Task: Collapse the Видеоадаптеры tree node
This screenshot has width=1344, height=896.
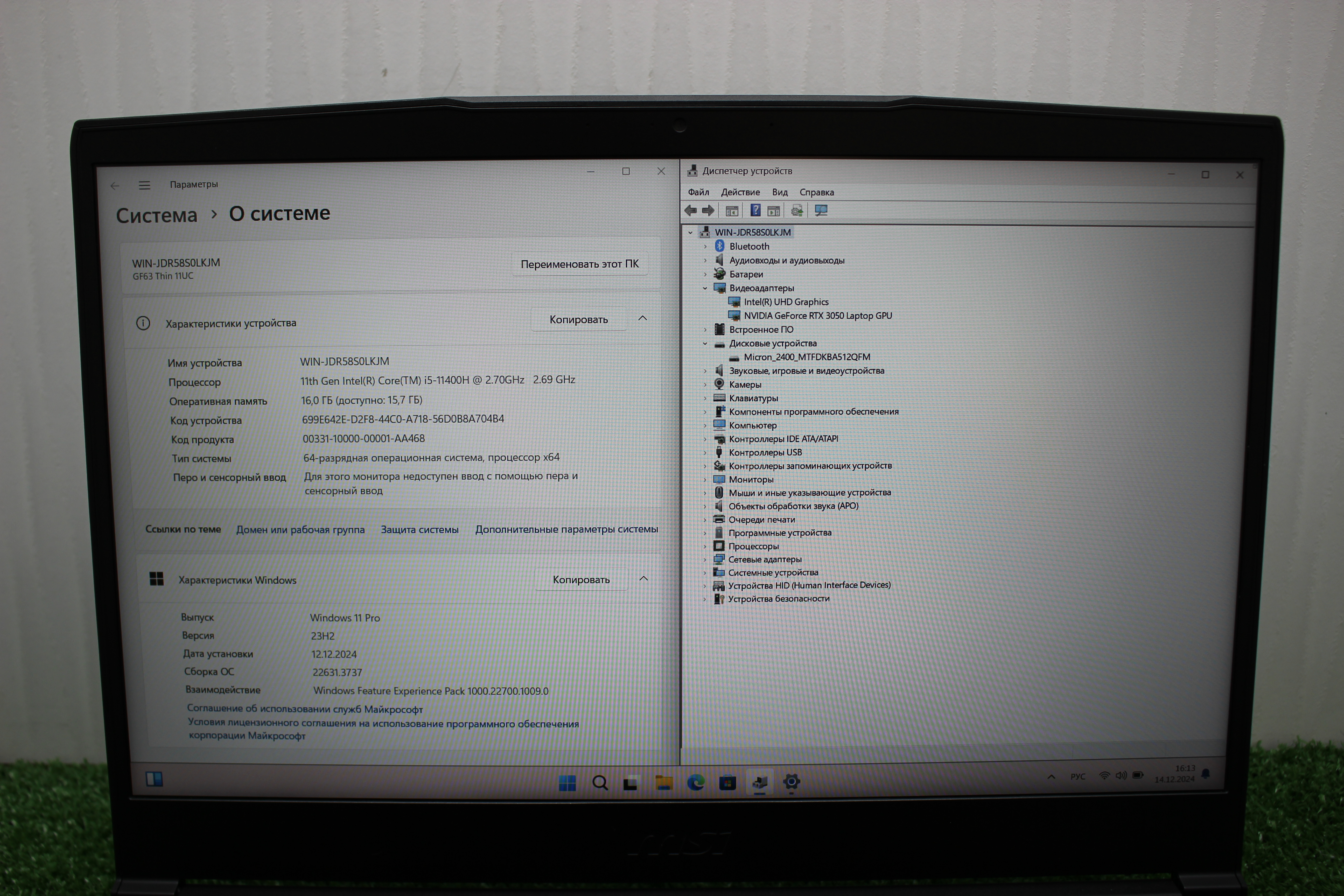Action: [x=705, y=288]
